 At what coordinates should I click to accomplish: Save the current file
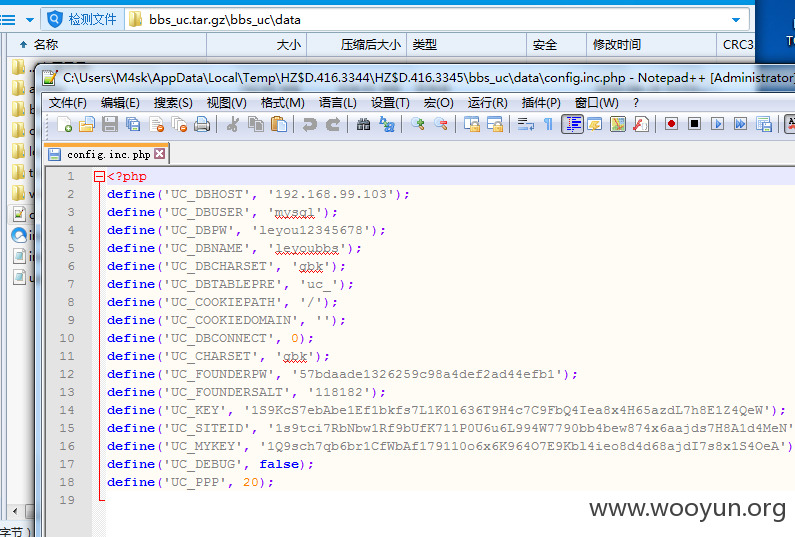(x=110, y=124)
